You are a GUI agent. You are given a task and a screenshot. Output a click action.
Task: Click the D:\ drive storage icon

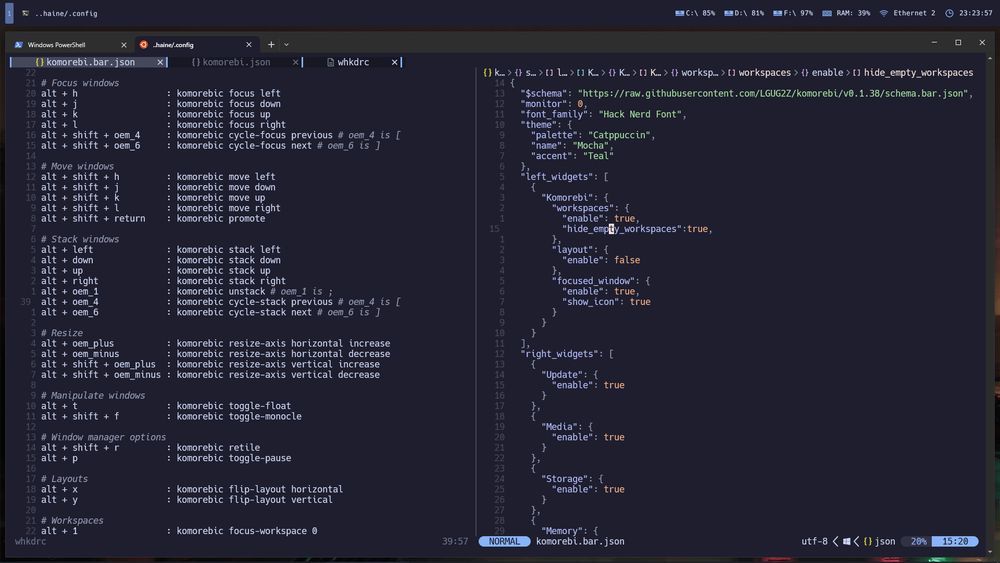click(x=728, y=13)
